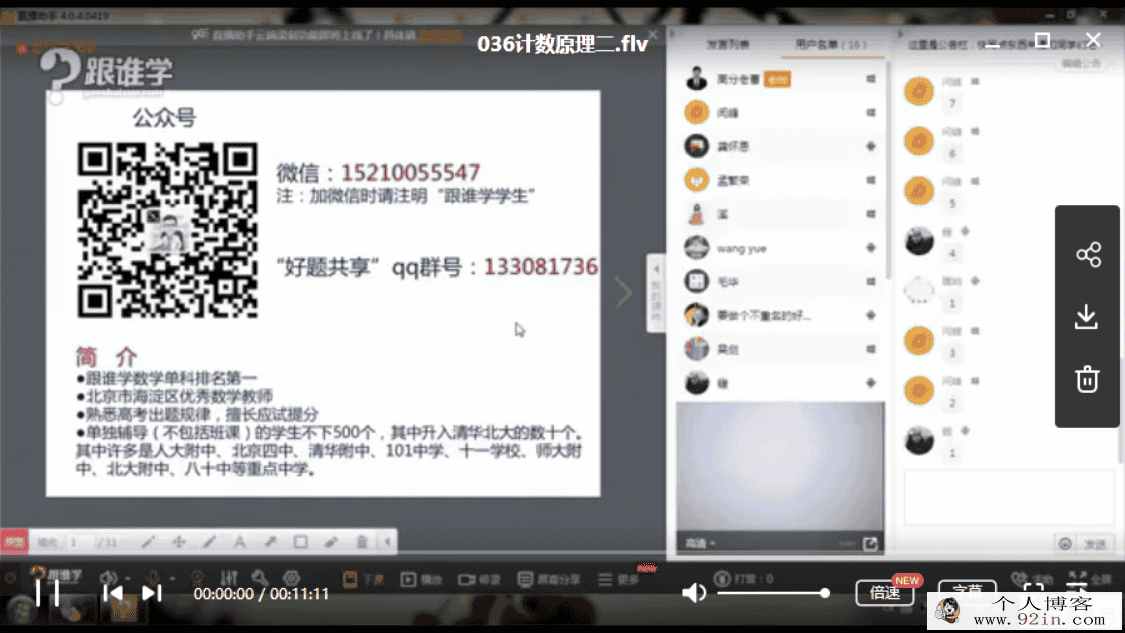Open the hexagon settings icon
Screen dimensions: 1125x633
pyautogui.click(x=291, y=578)
